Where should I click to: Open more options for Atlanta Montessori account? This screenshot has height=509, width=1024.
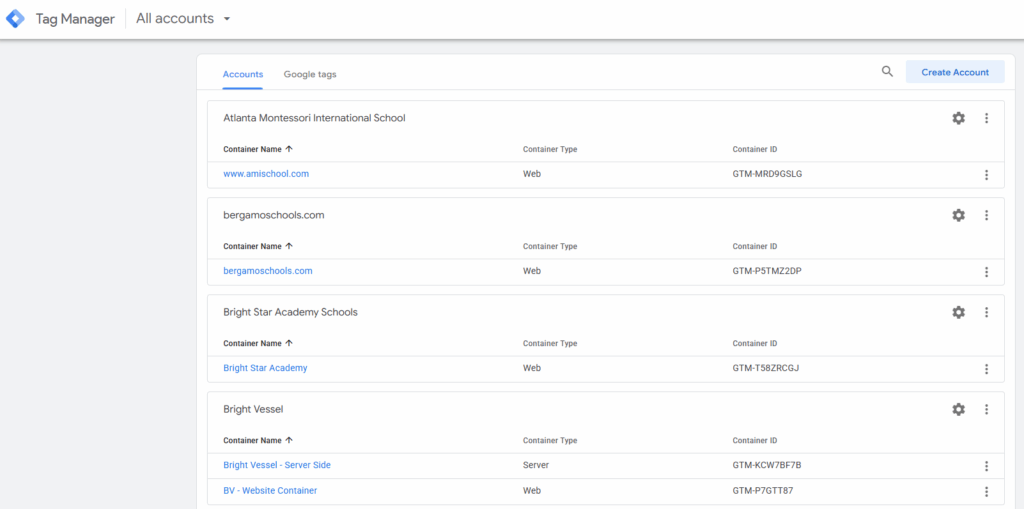986,118
